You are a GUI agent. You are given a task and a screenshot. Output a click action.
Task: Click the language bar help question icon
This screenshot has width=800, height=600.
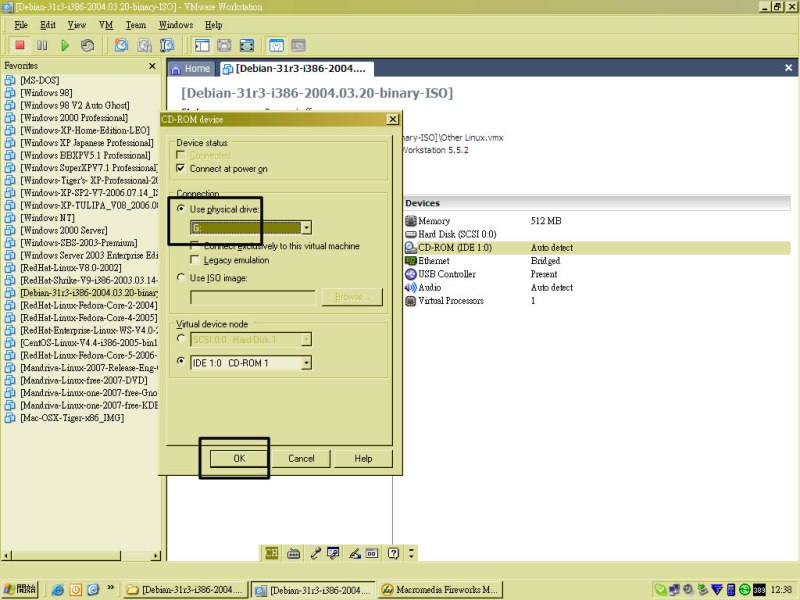tap(393, 553)
